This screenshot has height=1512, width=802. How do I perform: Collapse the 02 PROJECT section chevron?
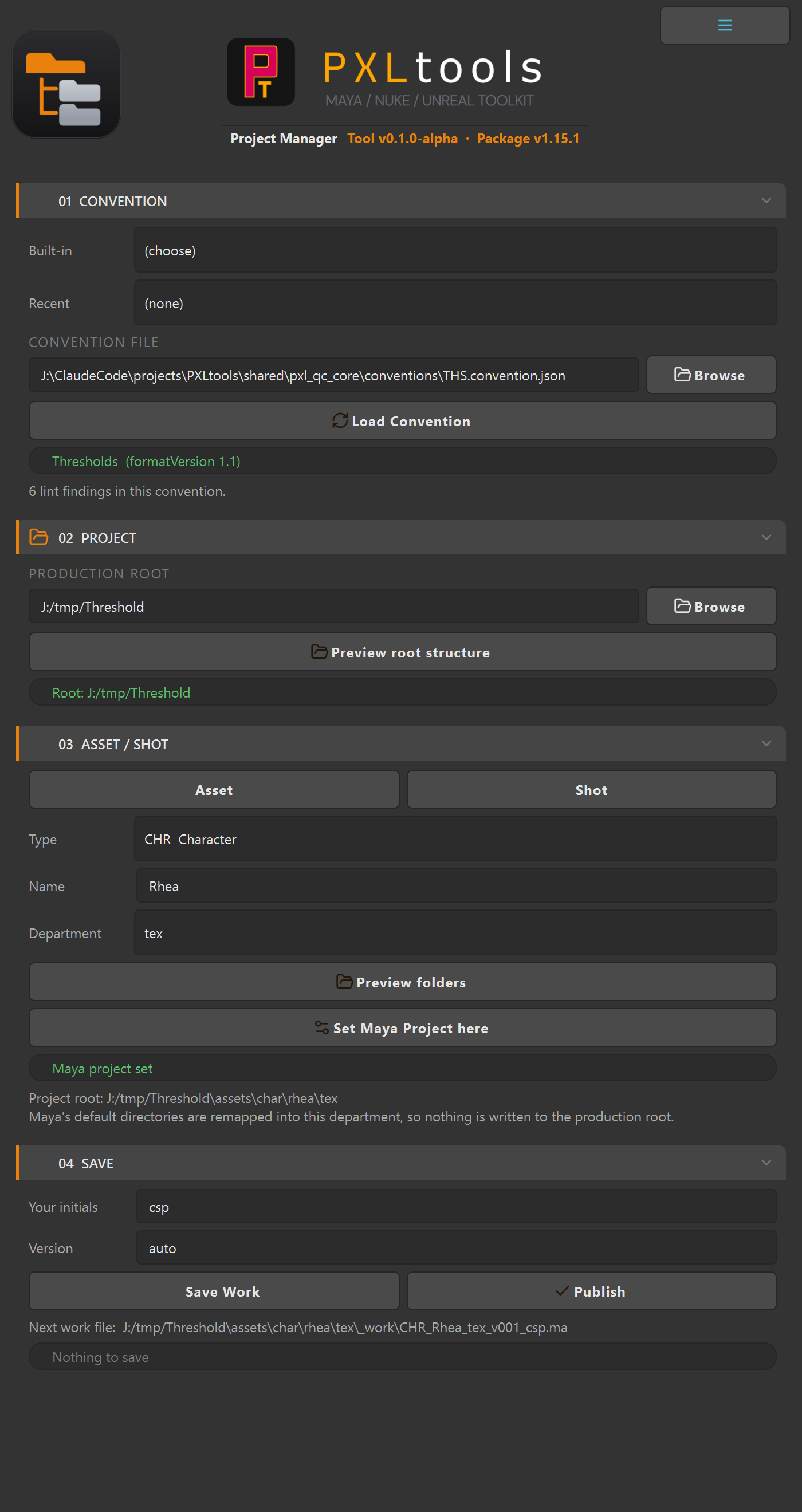click(766, 538)
